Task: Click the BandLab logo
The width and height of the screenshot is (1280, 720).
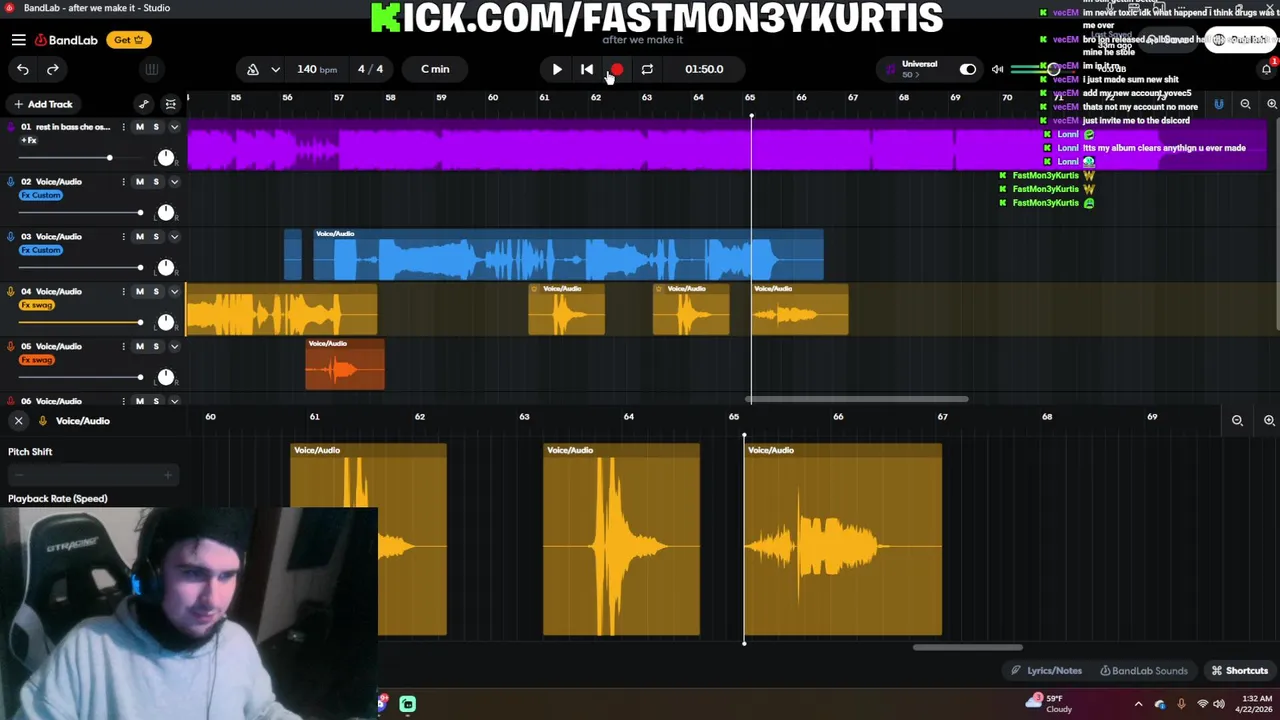Action: (66, 40)
